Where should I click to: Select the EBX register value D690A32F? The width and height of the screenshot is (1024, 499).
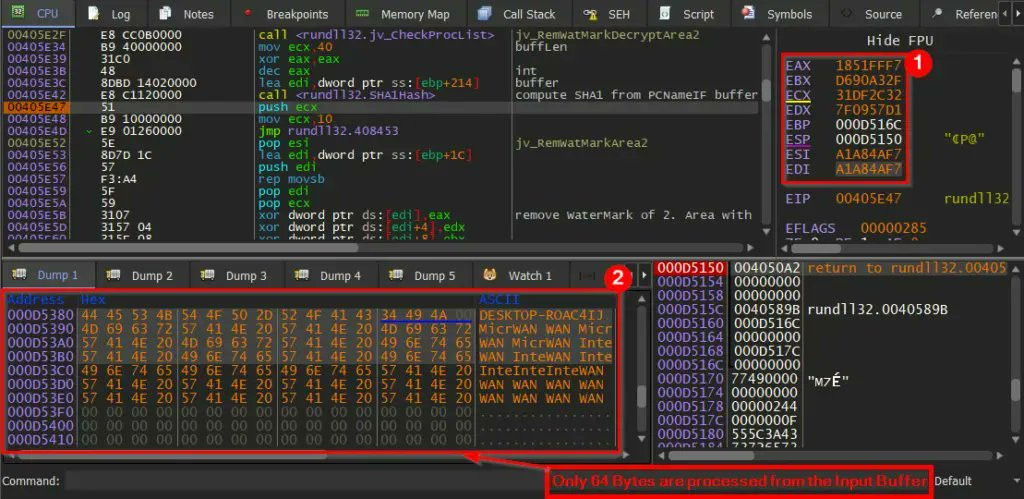[x=869, y=80]
